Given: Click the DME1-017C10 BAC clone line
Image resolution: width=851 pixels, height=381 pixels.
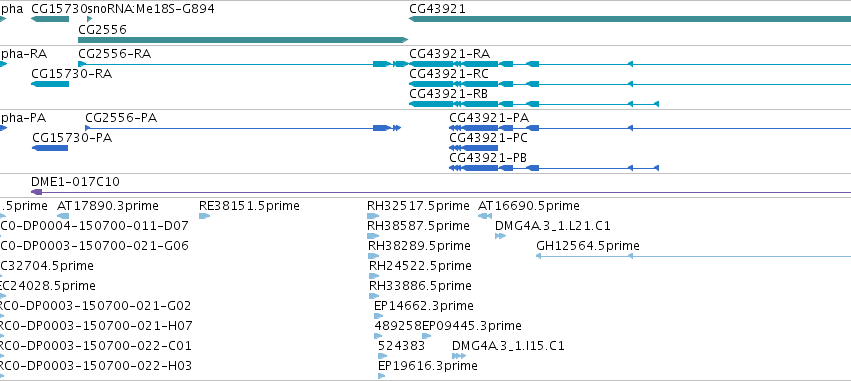Looking at the screenshot, I should [441, 192].
